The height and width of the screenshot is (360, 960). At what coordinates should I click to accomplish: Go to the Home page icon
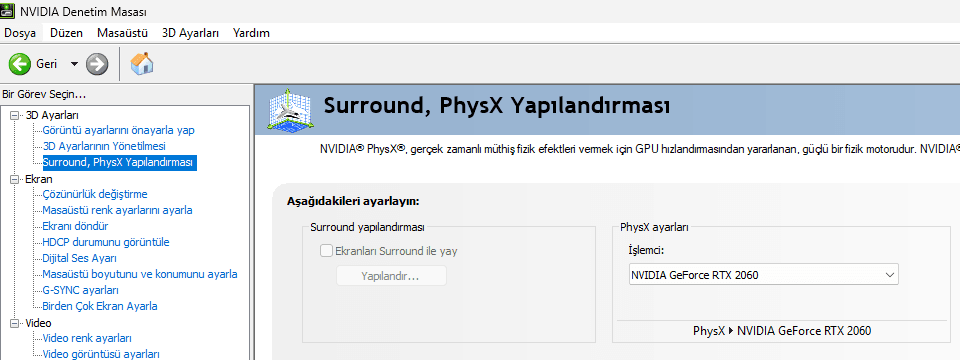coord(142,63)
